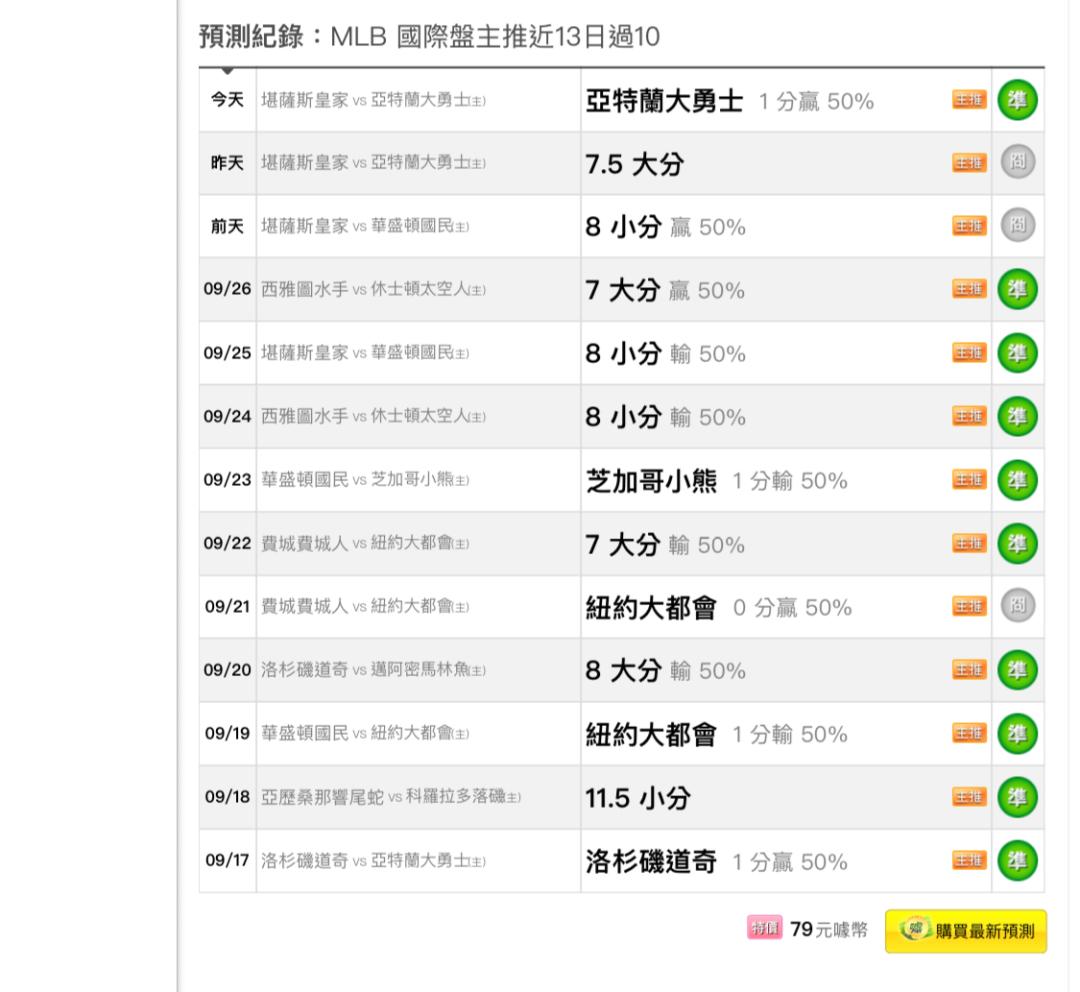Select the 前天 date cell
The width and height of the screenshot is (1080, 992).
point(227,226)
